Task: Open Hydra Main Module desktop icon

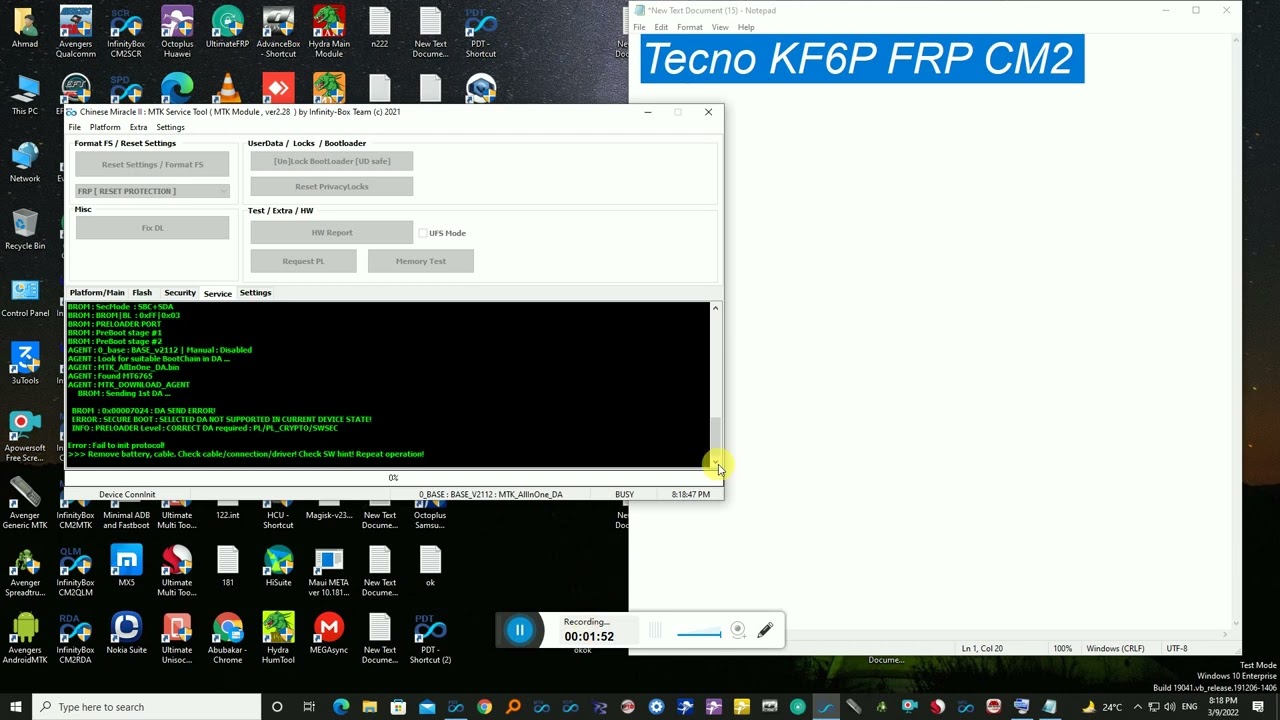Action: tap(329, 32)
